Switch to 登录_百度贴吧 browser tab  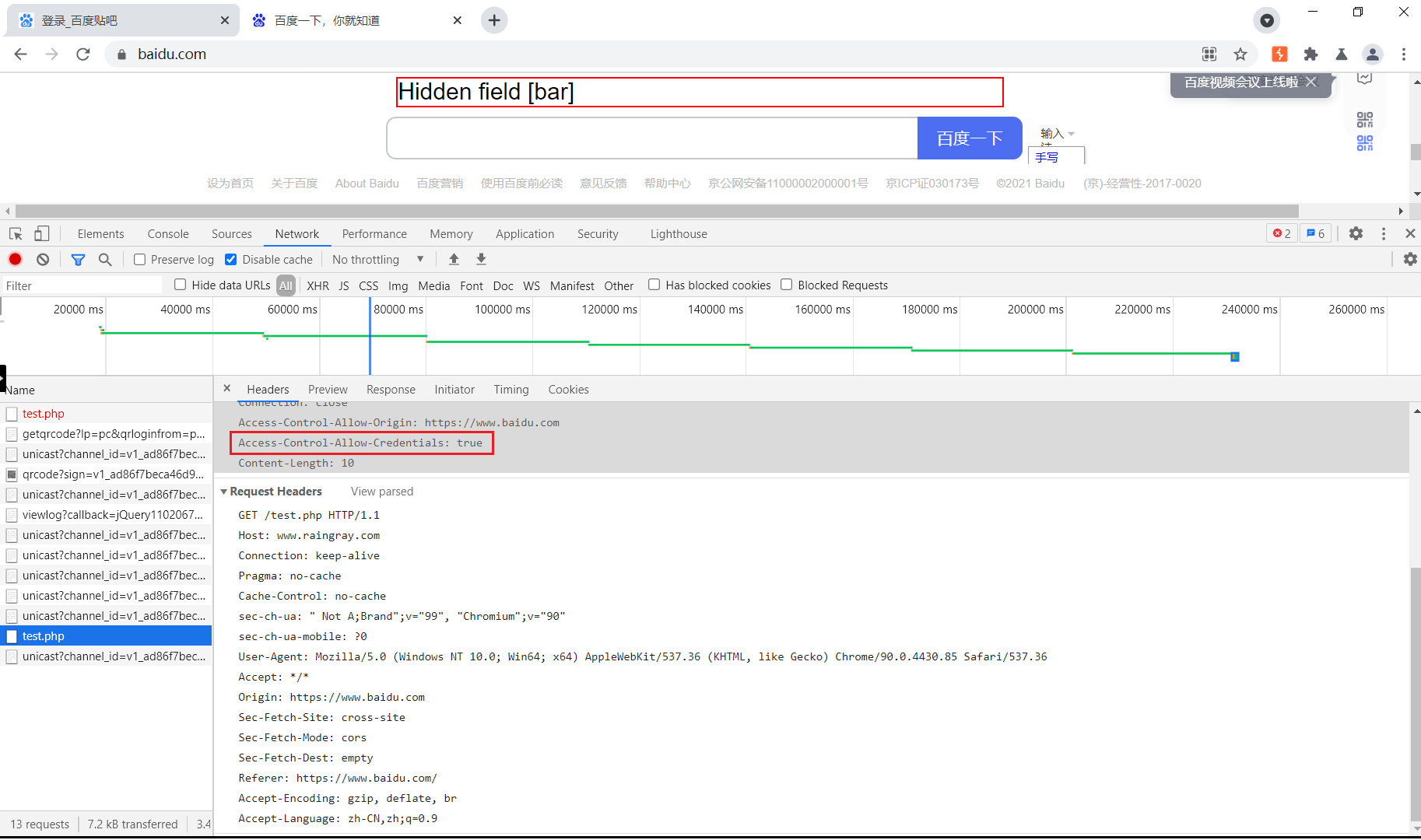(123, 20)
